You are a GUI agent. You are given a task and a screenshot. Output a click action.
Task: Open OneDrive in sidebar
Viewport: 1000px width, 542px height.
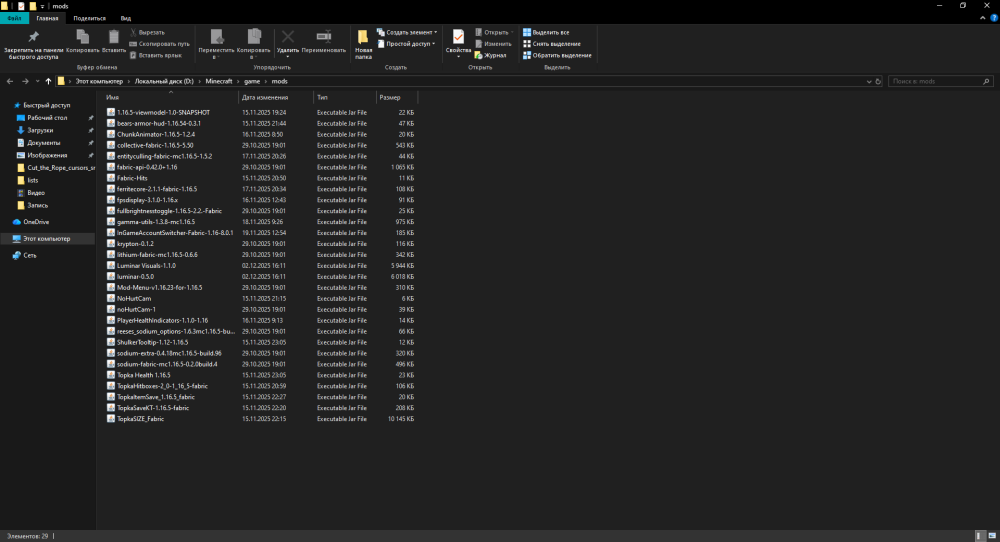coord(36,222)
